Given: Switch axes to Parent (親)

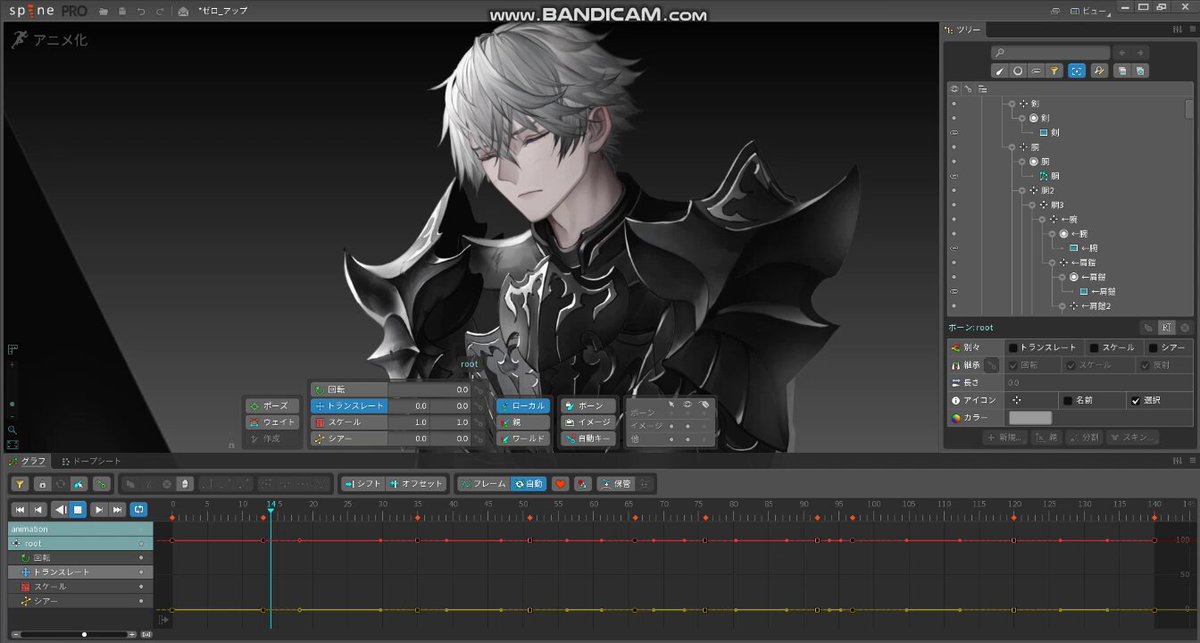Looking at the screenshot, I should [523, 422].
